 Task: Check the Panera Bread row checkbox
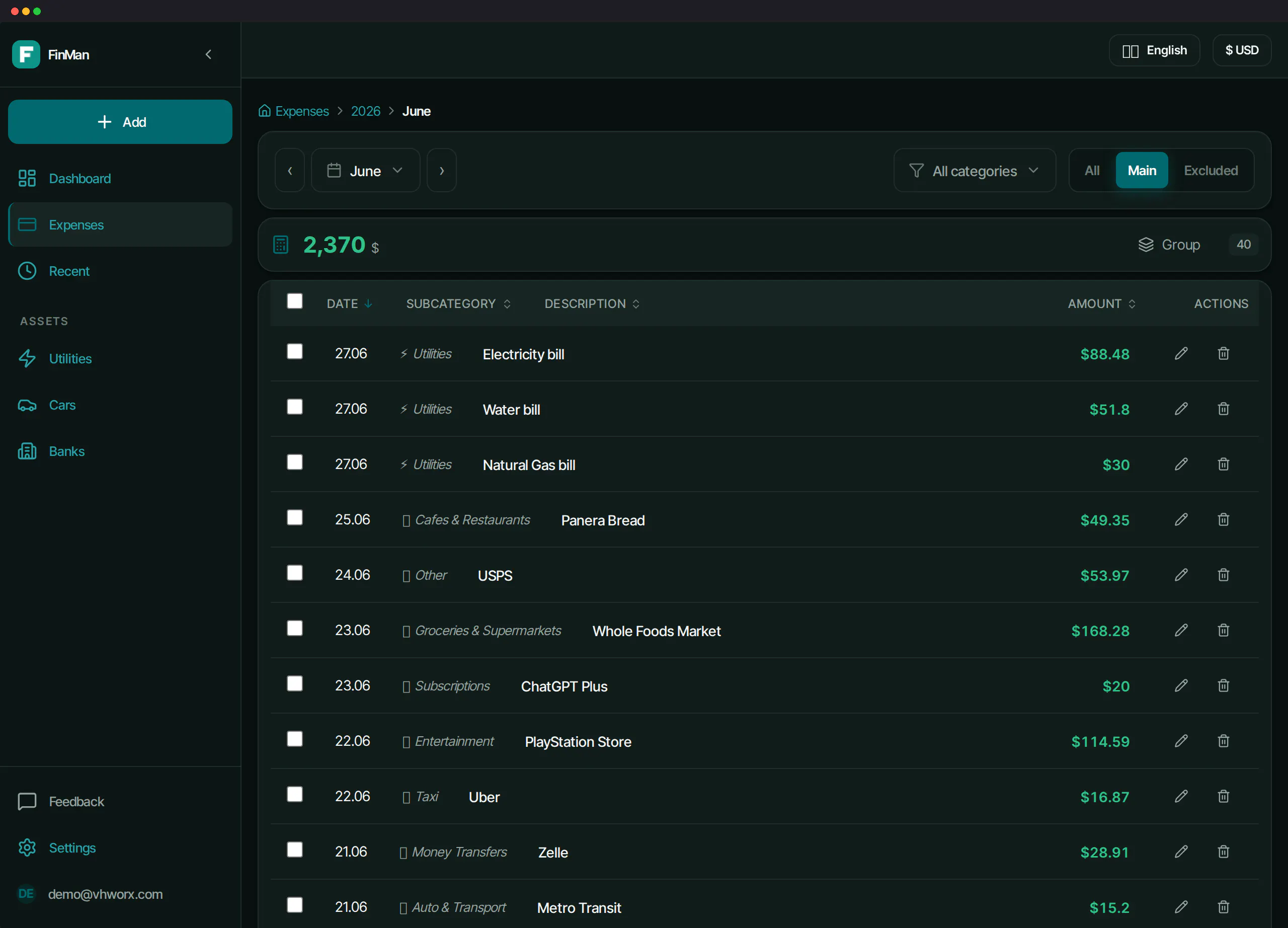pyautogui.click(x=295, y=517)
